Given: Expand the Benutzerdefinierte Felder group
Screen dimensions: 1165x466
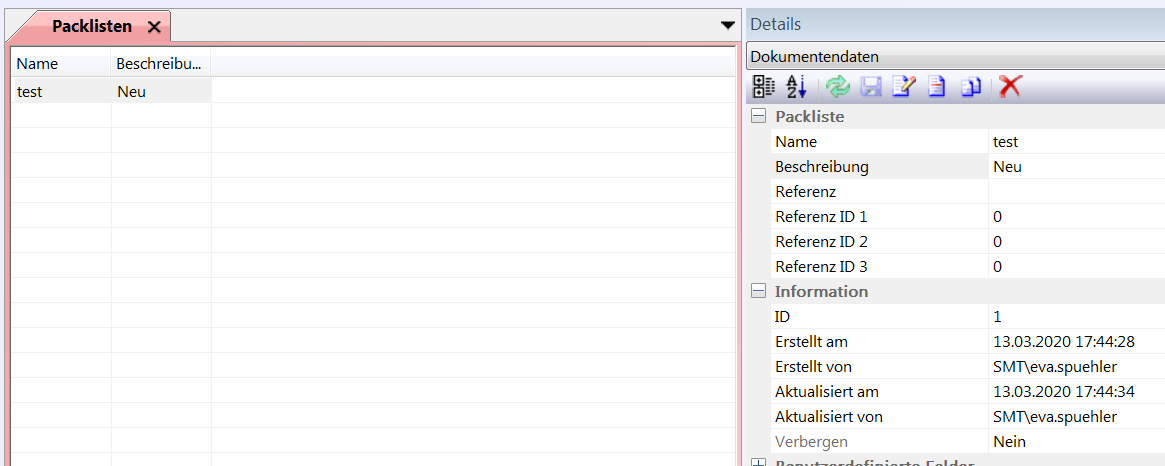Looking at the screenshot, I should coord(759,463).
